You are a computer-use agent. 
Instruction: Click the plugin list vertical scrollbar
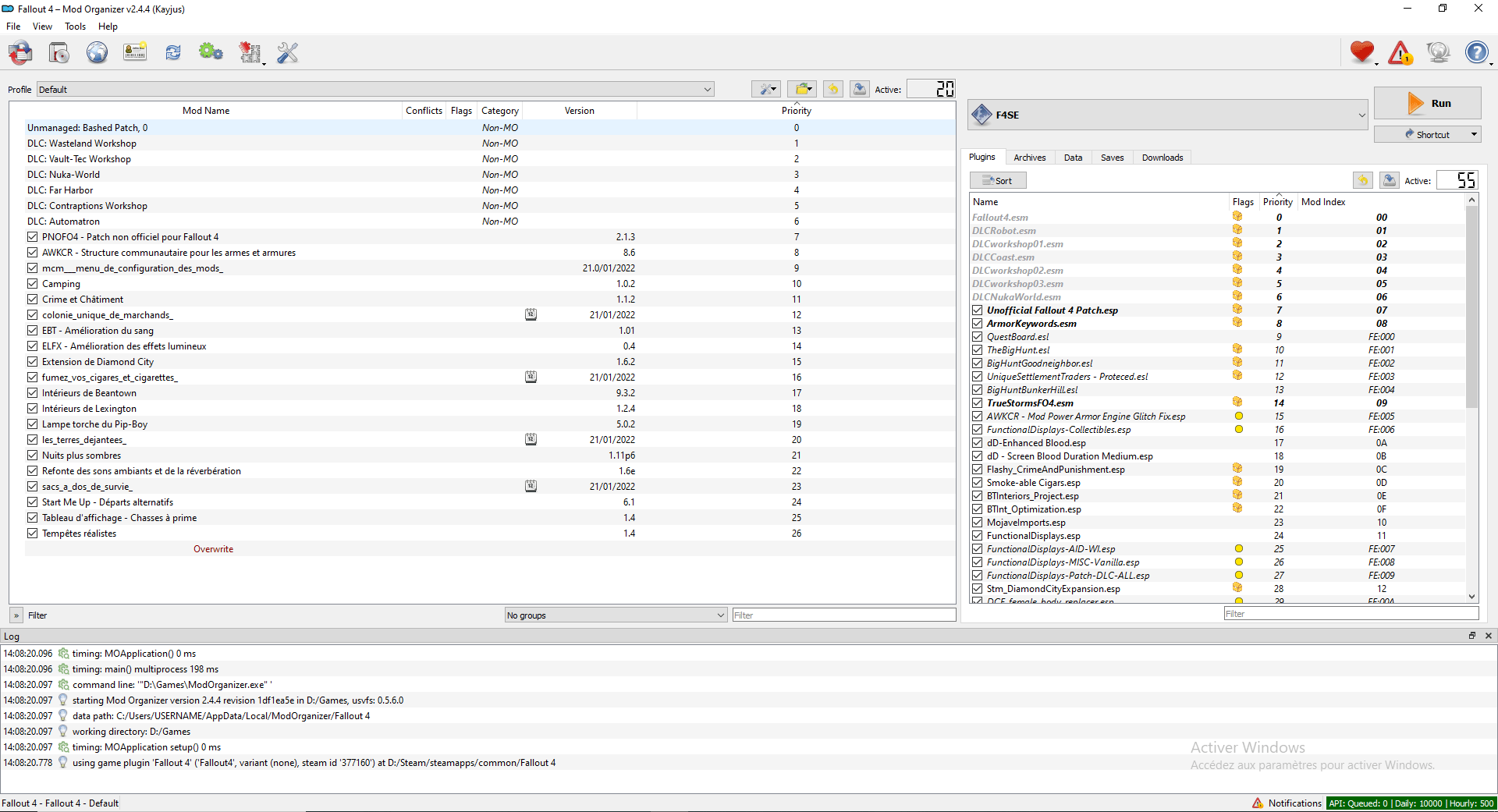click(x=1472, y=307)
